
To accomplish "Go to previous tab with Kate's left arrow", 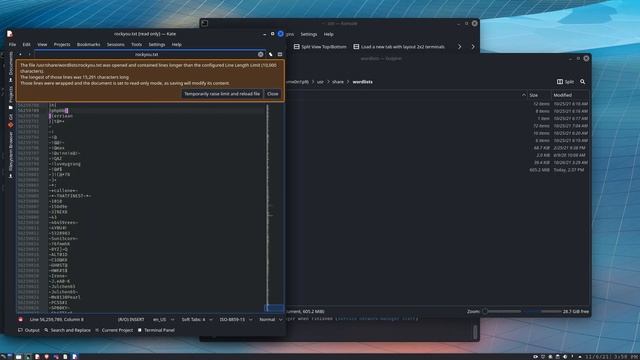I will pos(20,54).
